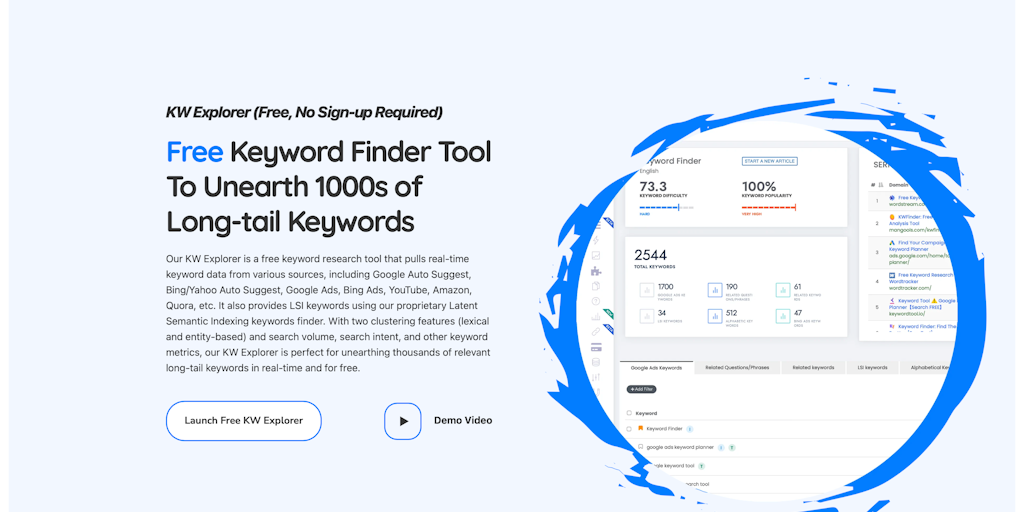The image size is (1024, 512).
Task: Open the credit card icon in the sidebar
Action: pos(596,347)
